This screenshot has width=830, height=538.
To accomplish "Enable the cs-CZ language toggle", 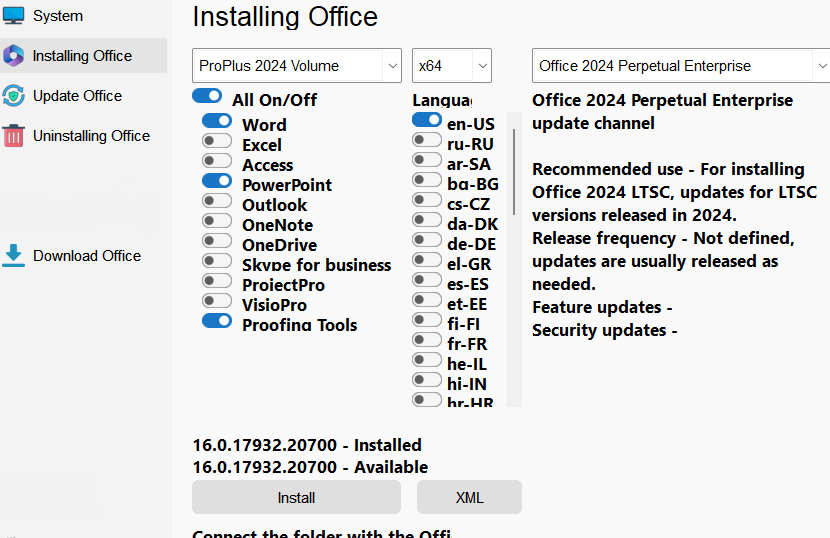I will tap(427, 200).
